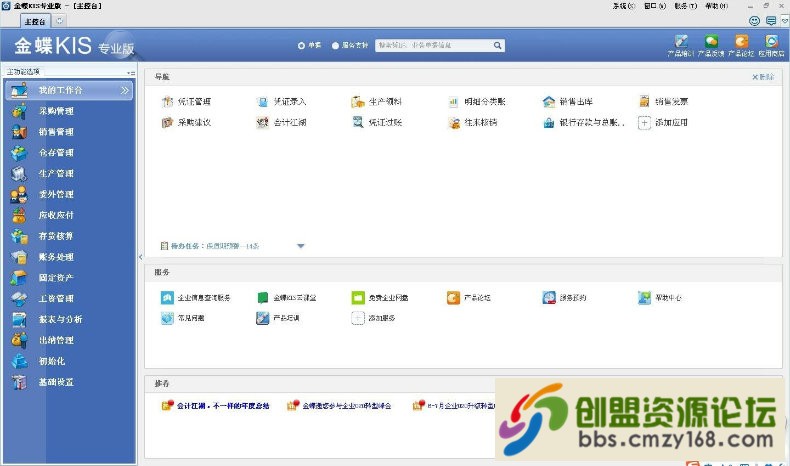
Task: Expand 我的工作台 double-chevron arrow
Action: point(124,91)
